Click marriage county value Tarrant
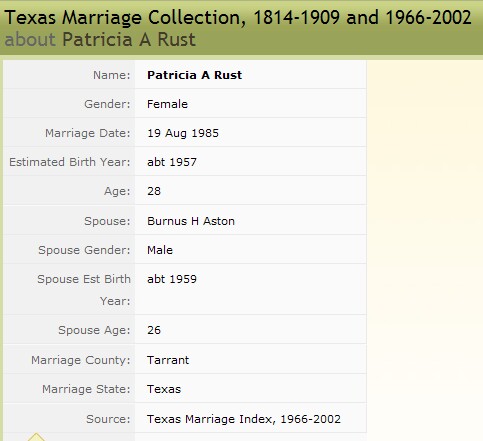483x441 pixels. (x=168, y=360)
